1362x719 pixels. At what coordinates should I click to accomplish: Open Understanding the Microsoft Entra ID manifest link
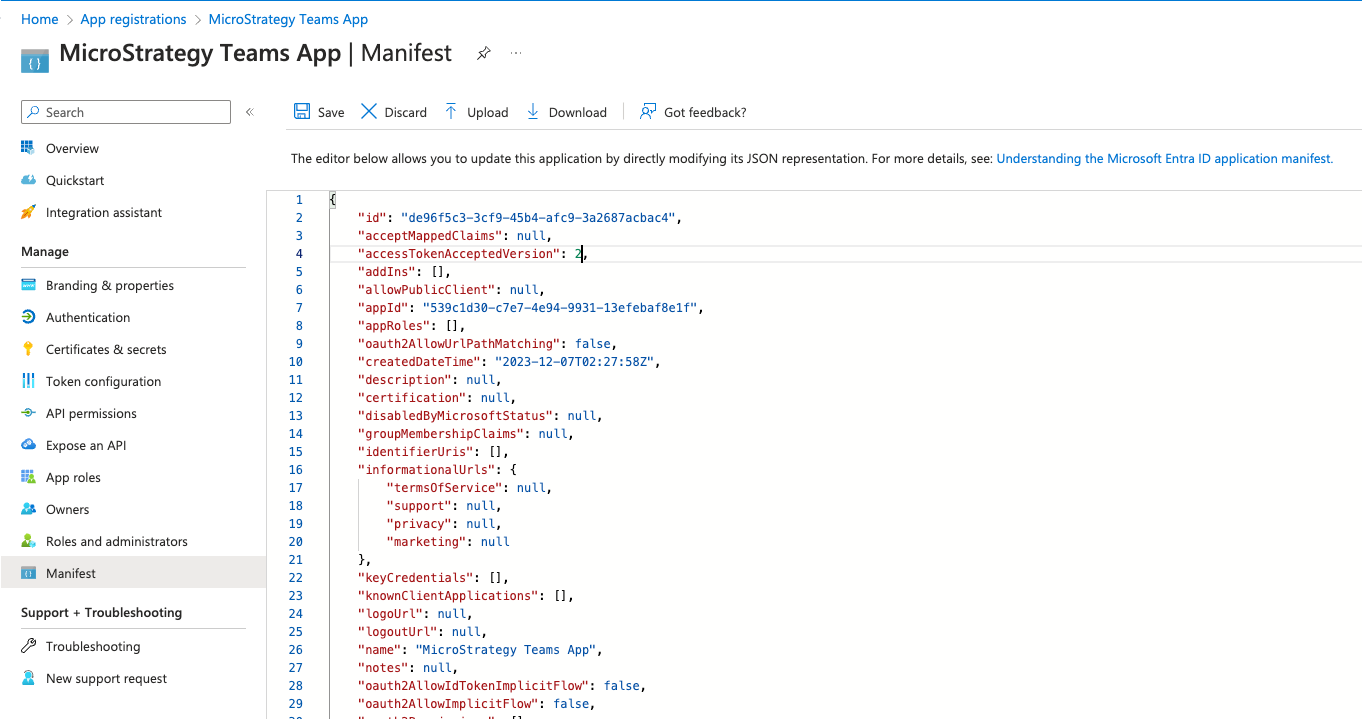coord(1164,158)
